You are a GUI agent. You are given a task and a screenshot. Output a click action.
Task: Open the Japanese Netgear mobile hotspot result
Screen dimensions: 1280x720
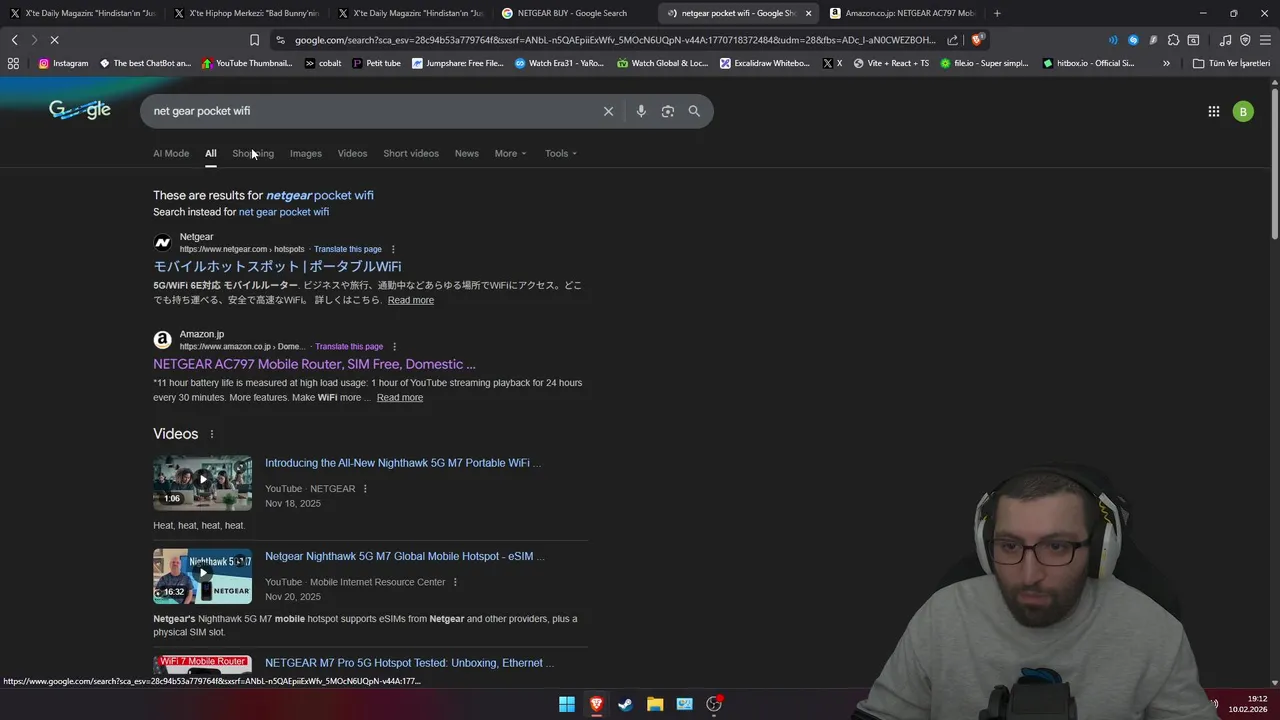tap(277, 266)
